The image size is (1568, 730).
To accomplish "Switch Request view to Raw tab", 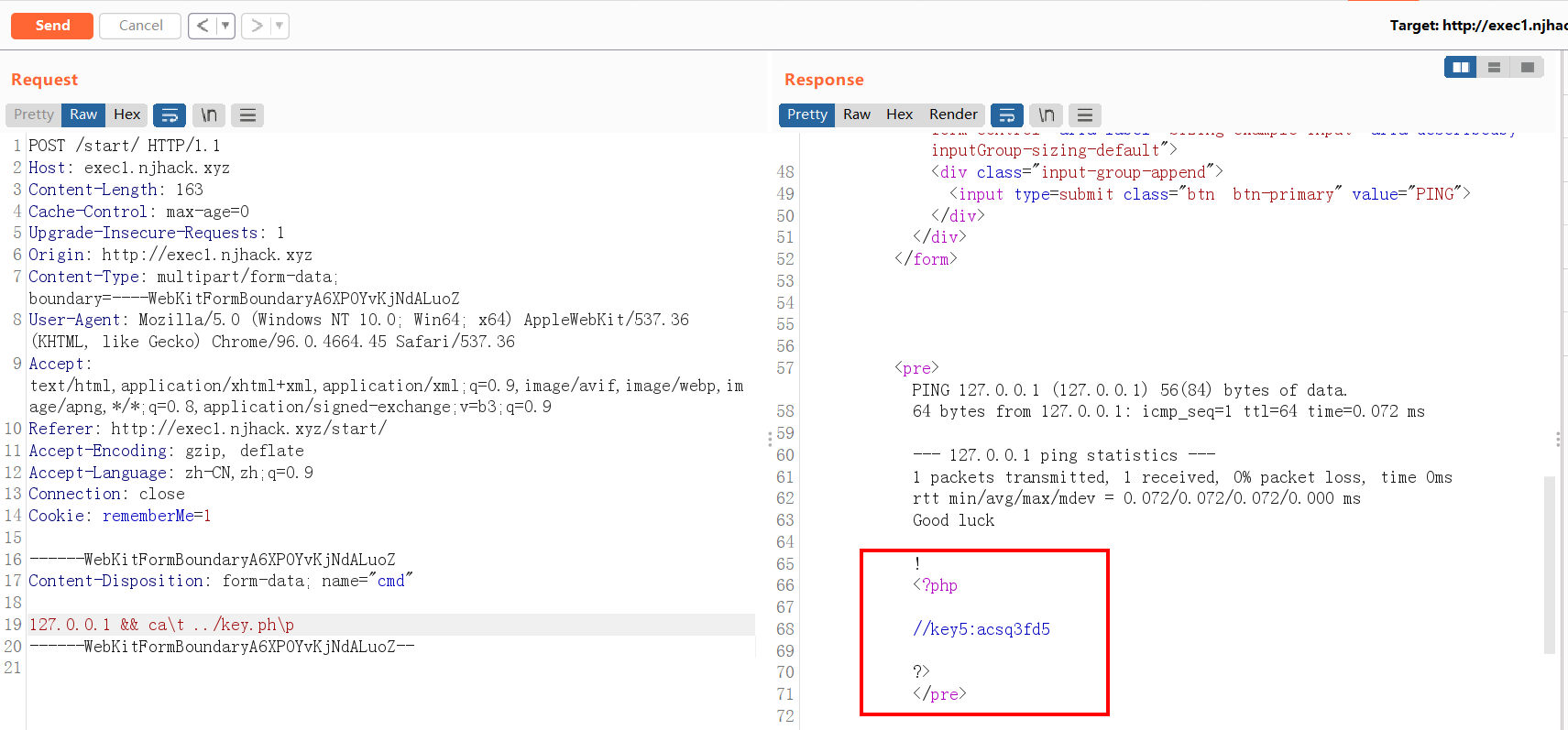I will coord(83,114).
